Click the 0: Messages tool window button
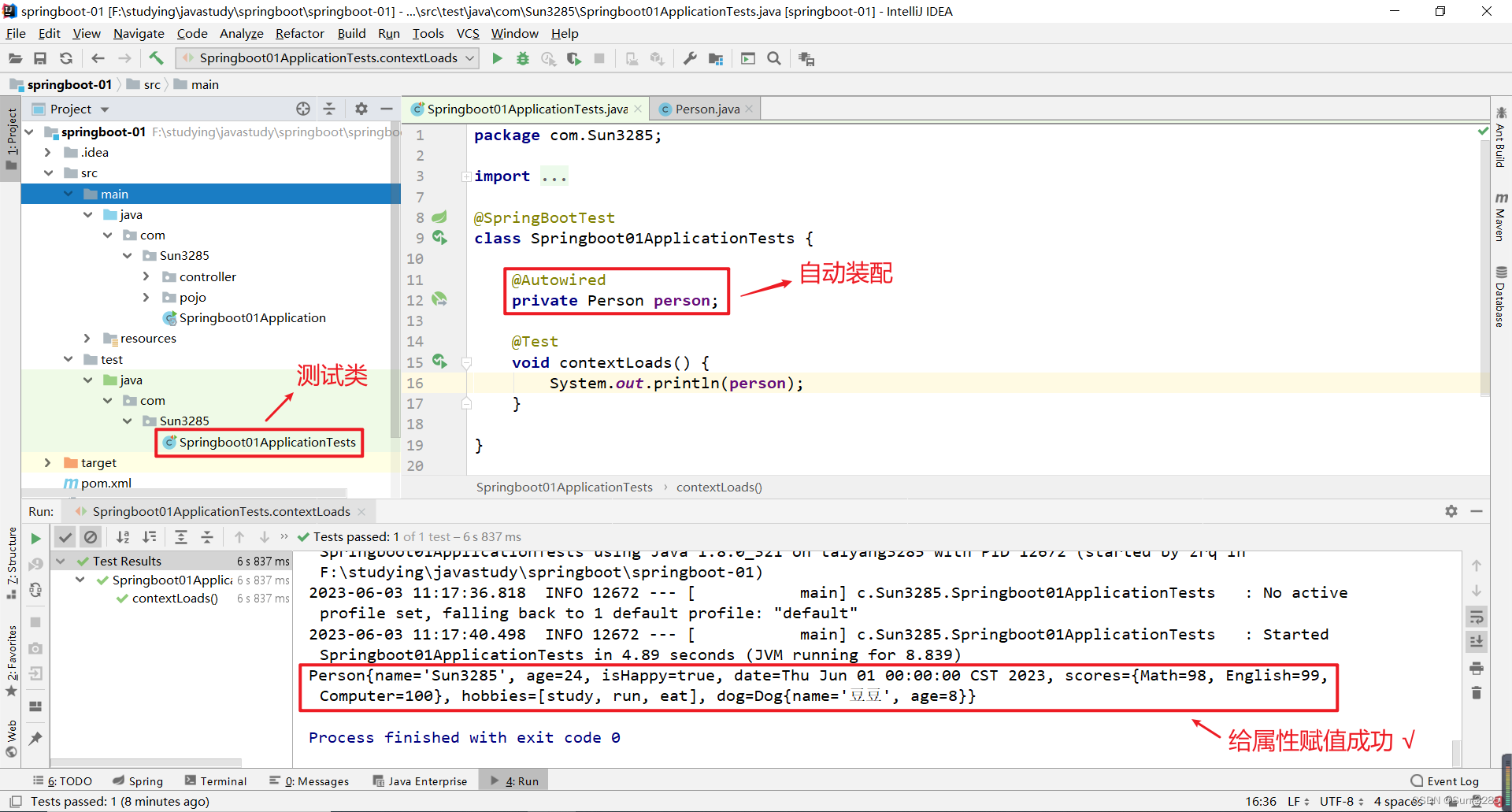The width and height of the screenshot is (1512, 812). point(309,780)
